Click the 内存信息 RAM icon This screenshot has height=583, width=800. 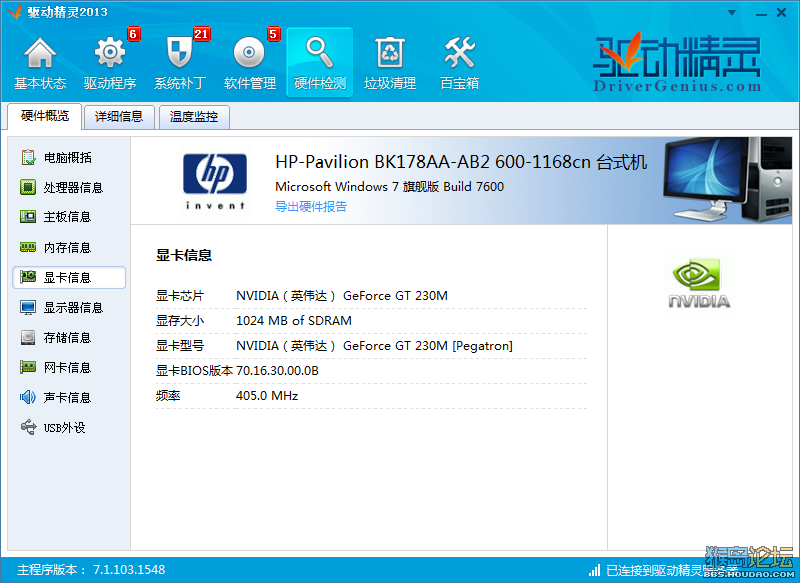(x=28, y=247)
